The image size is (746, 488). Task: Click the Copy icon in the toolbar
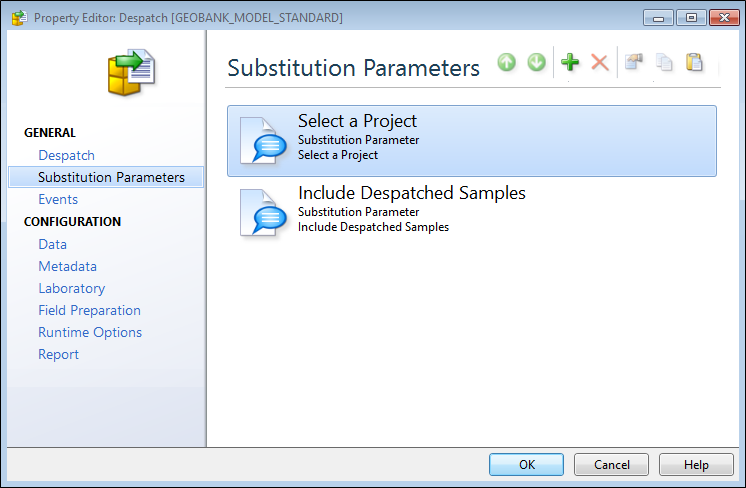(x=664, y=62)
